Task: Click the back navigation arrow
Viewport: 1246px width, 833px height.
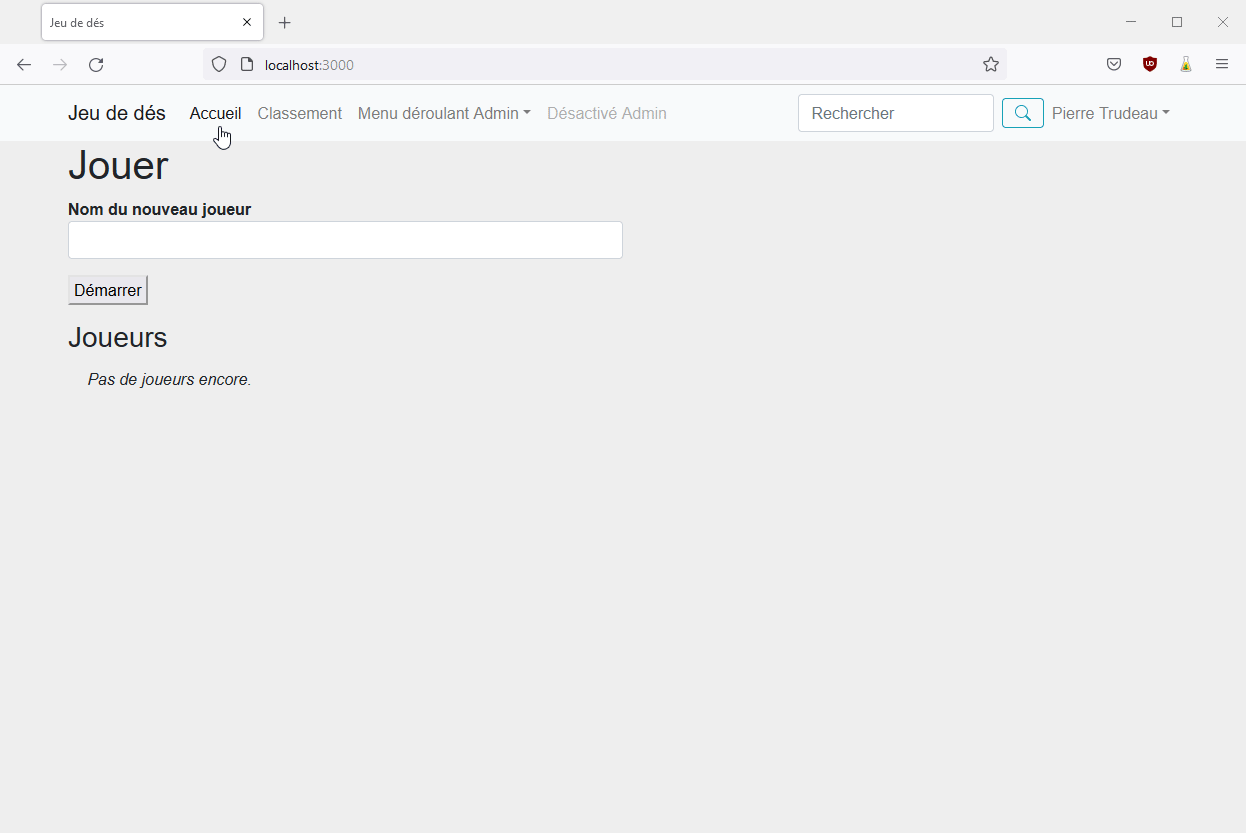Action: pyautogui.click(x=24, y=64)
